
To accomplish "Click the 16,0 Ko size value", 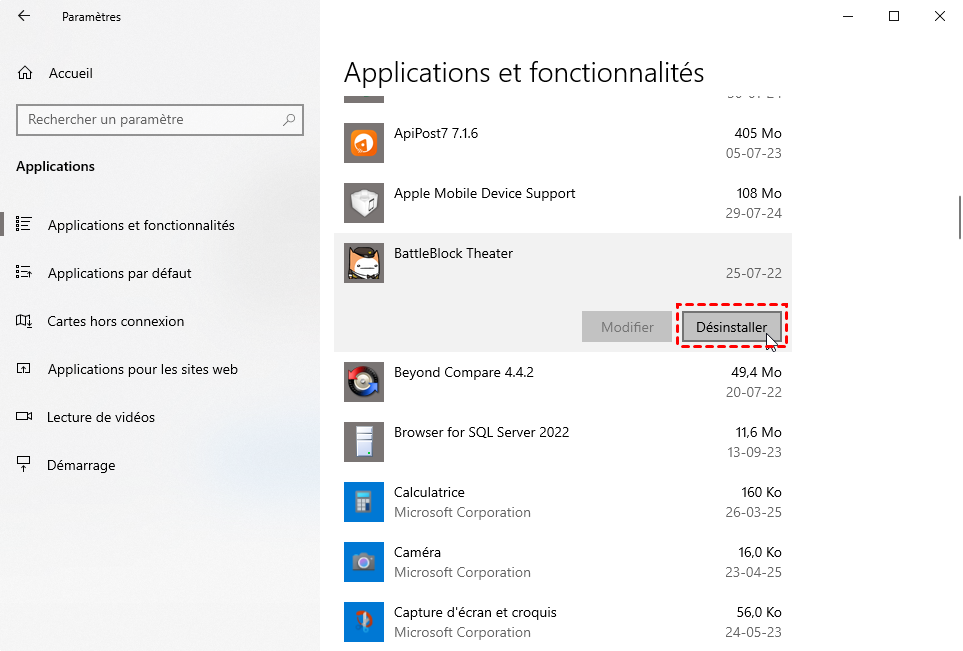I will pyautogui.click(x=760, y=552).
